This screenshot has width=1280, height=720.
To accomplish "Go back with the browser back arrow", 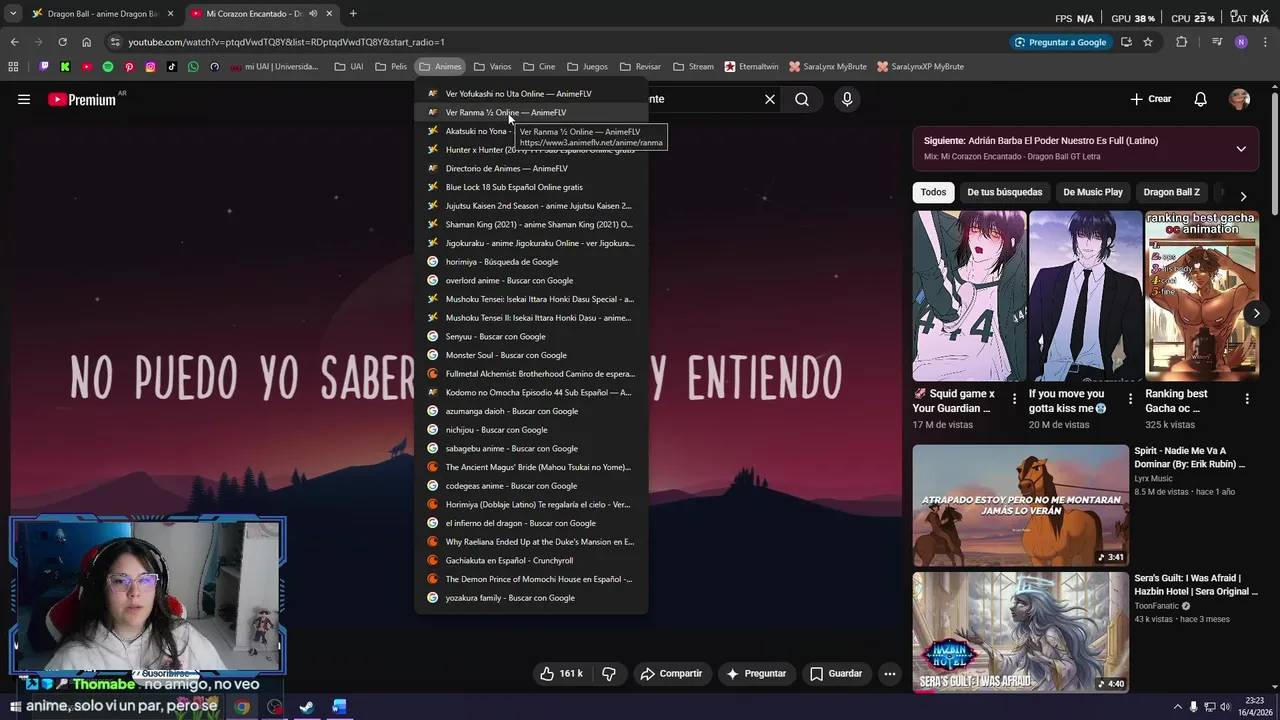I will pyautogui.click(x=14, y=42).
